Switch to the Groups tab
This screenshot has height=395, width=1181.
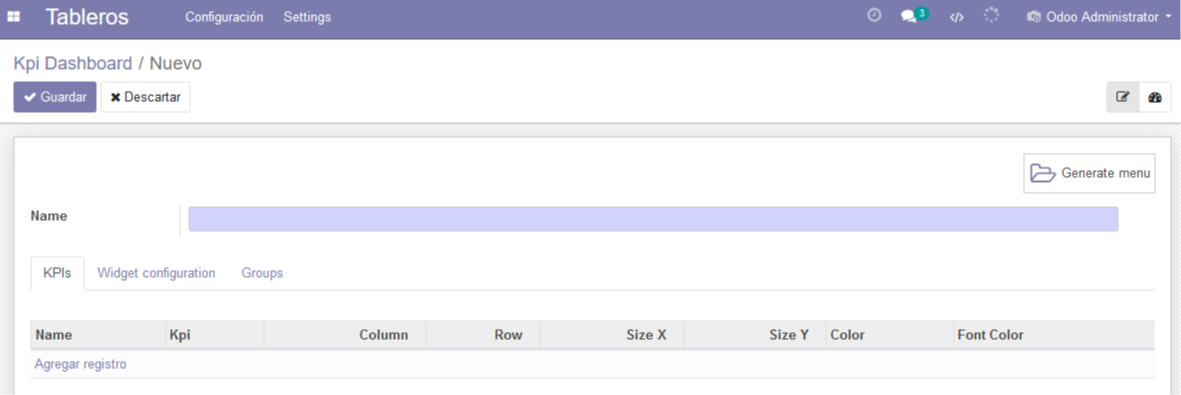[262, 273]
